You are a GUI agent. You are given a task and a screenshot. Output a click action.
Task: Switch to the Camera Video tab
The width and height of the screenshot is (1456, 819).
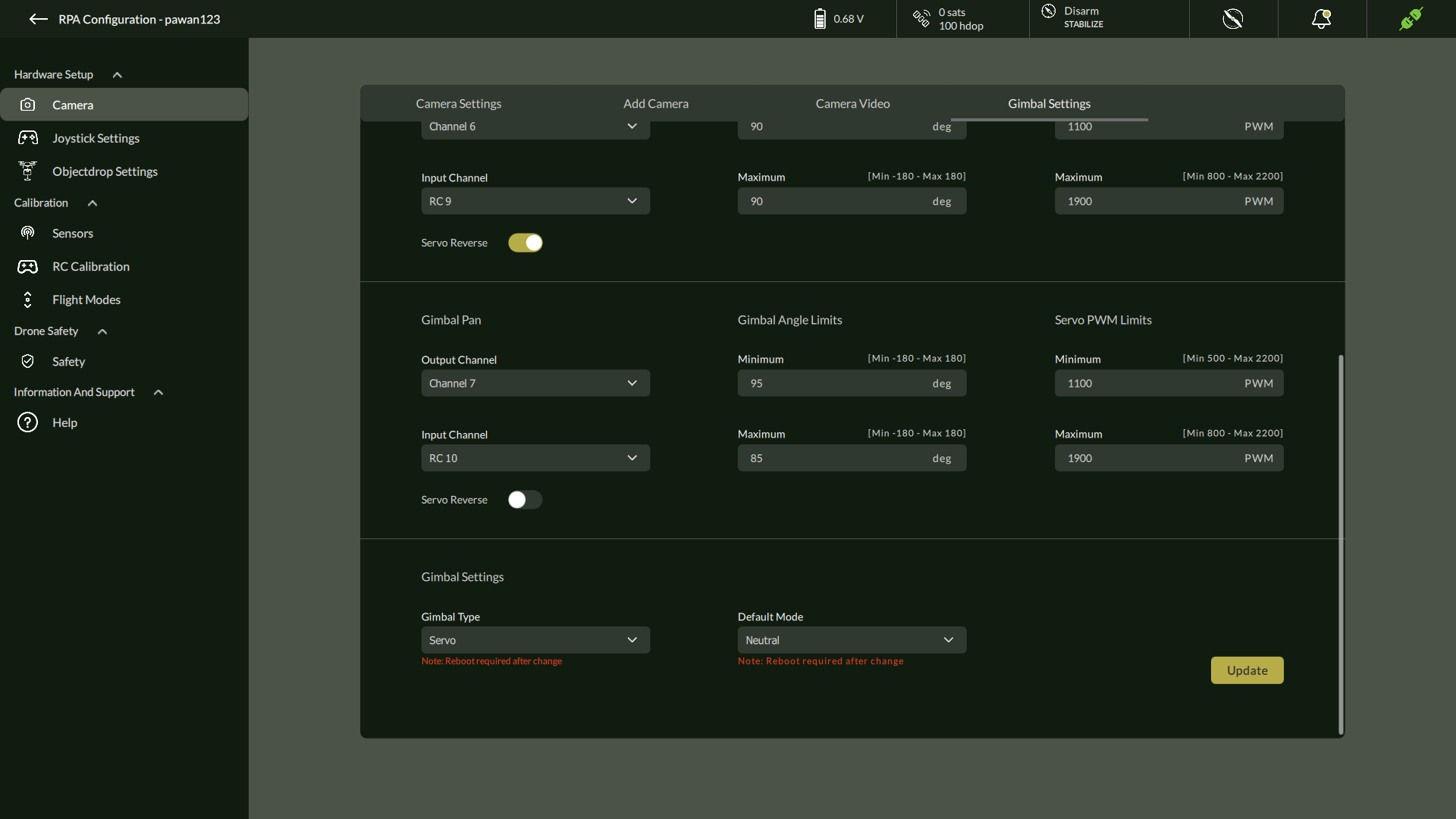tap(852, 103)
